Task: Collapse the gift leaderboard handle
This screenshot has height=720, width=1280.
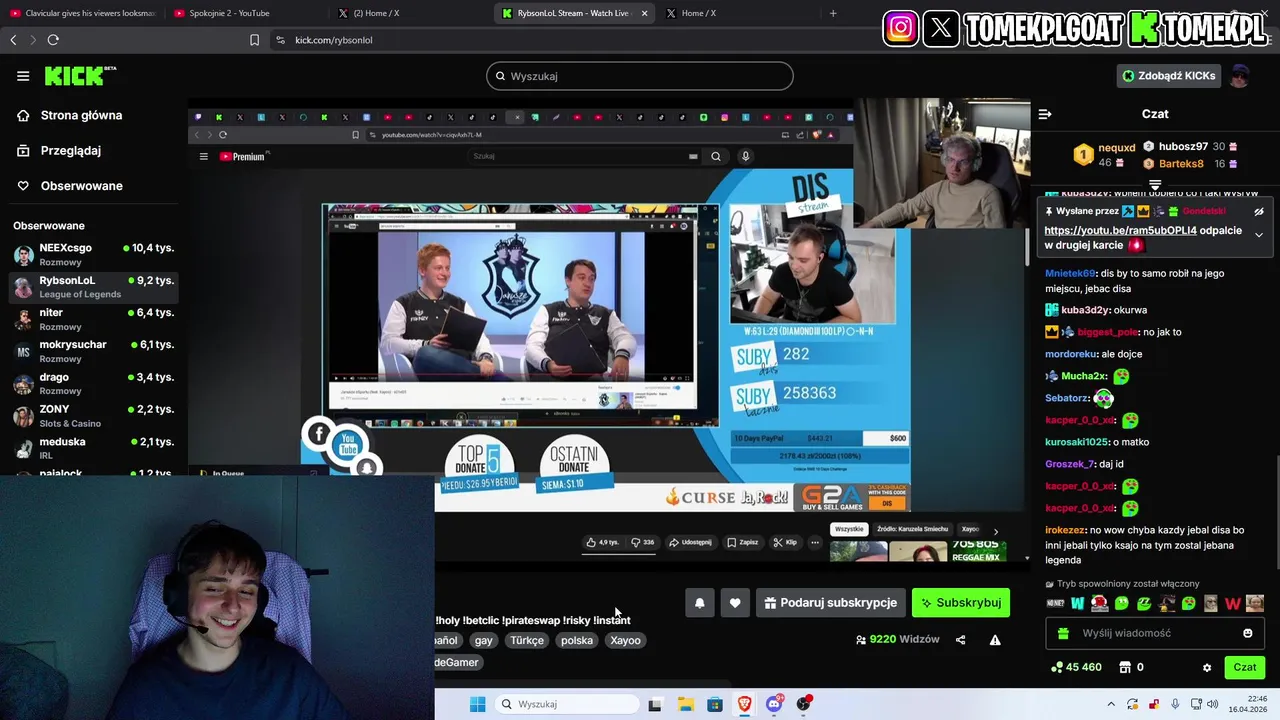Action: coord(1155,185)
